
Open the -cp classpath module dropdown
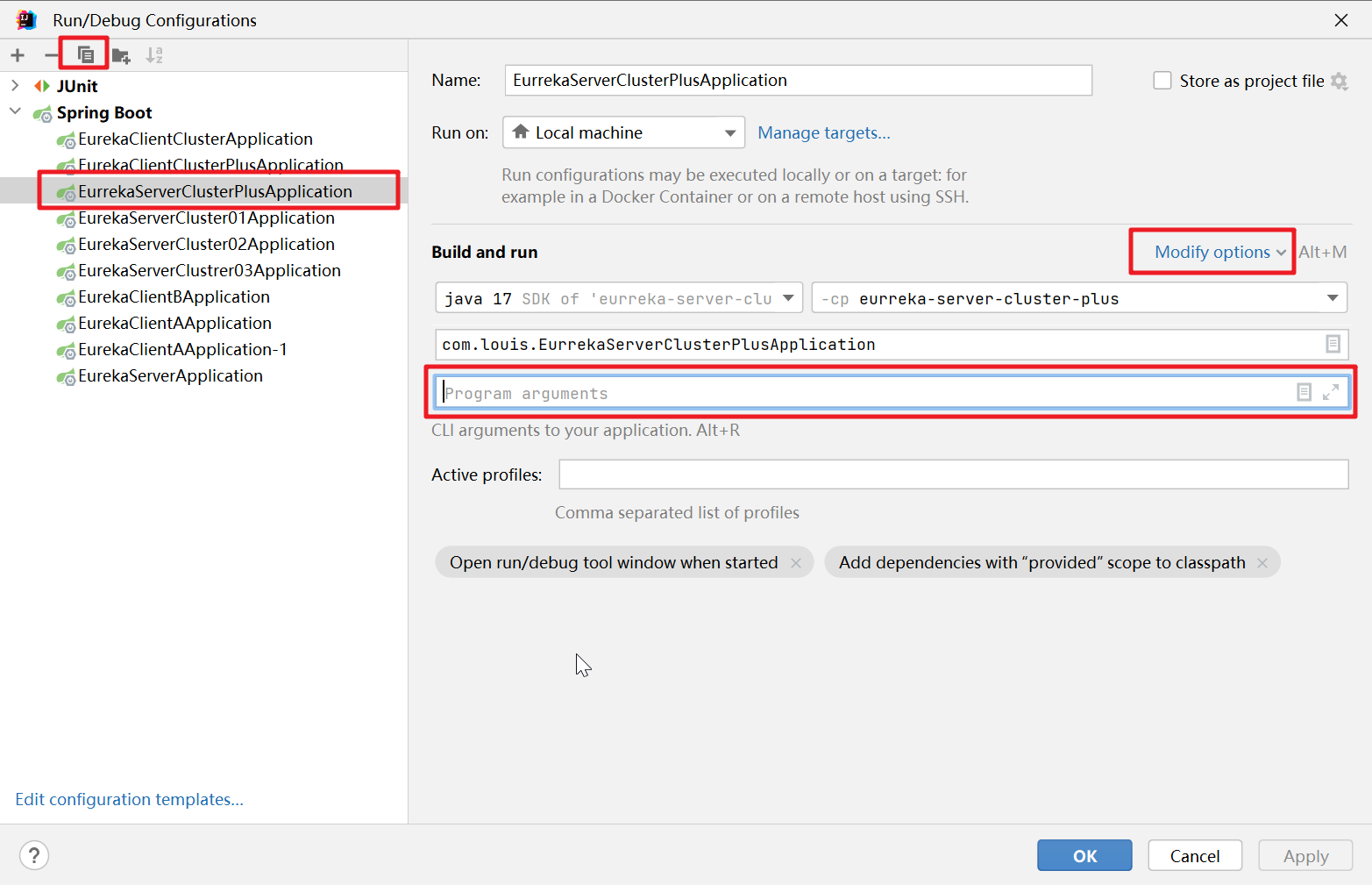click(1079, 298)
